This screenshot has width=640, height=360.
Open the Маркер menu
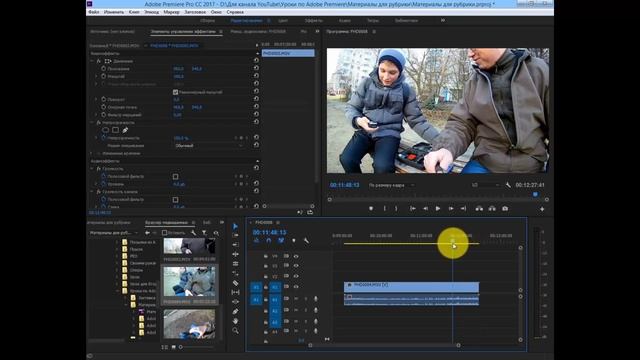coord(171,12)
